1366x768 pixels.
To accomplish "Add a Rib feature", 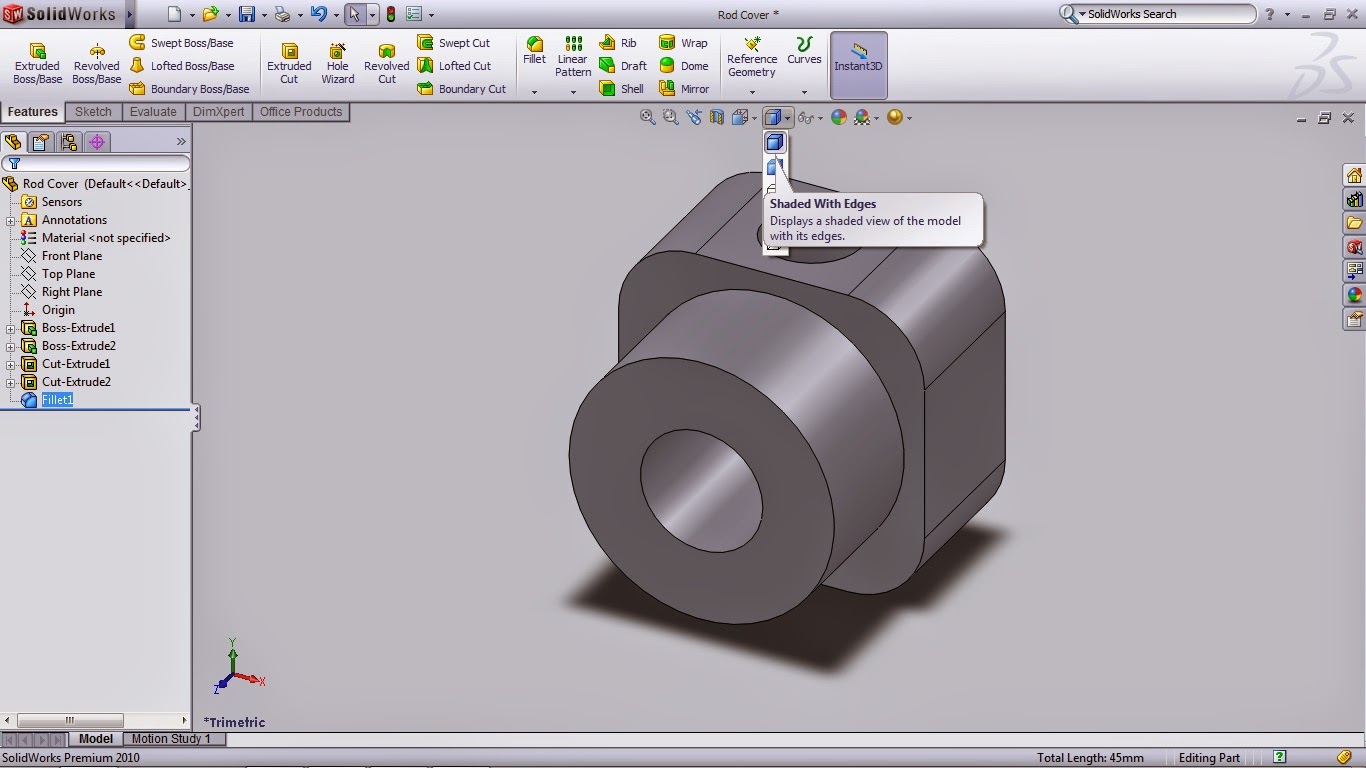I will pyautogui.click(x=618, y=43).
